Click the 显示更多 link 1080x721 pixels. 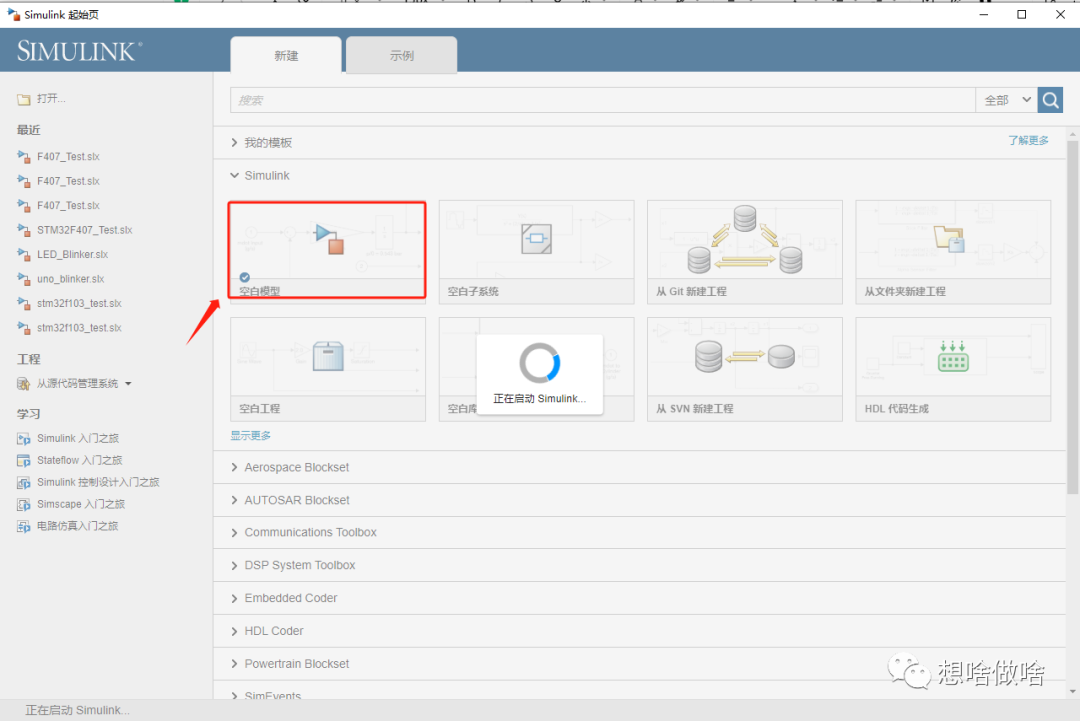pos(251,435)
